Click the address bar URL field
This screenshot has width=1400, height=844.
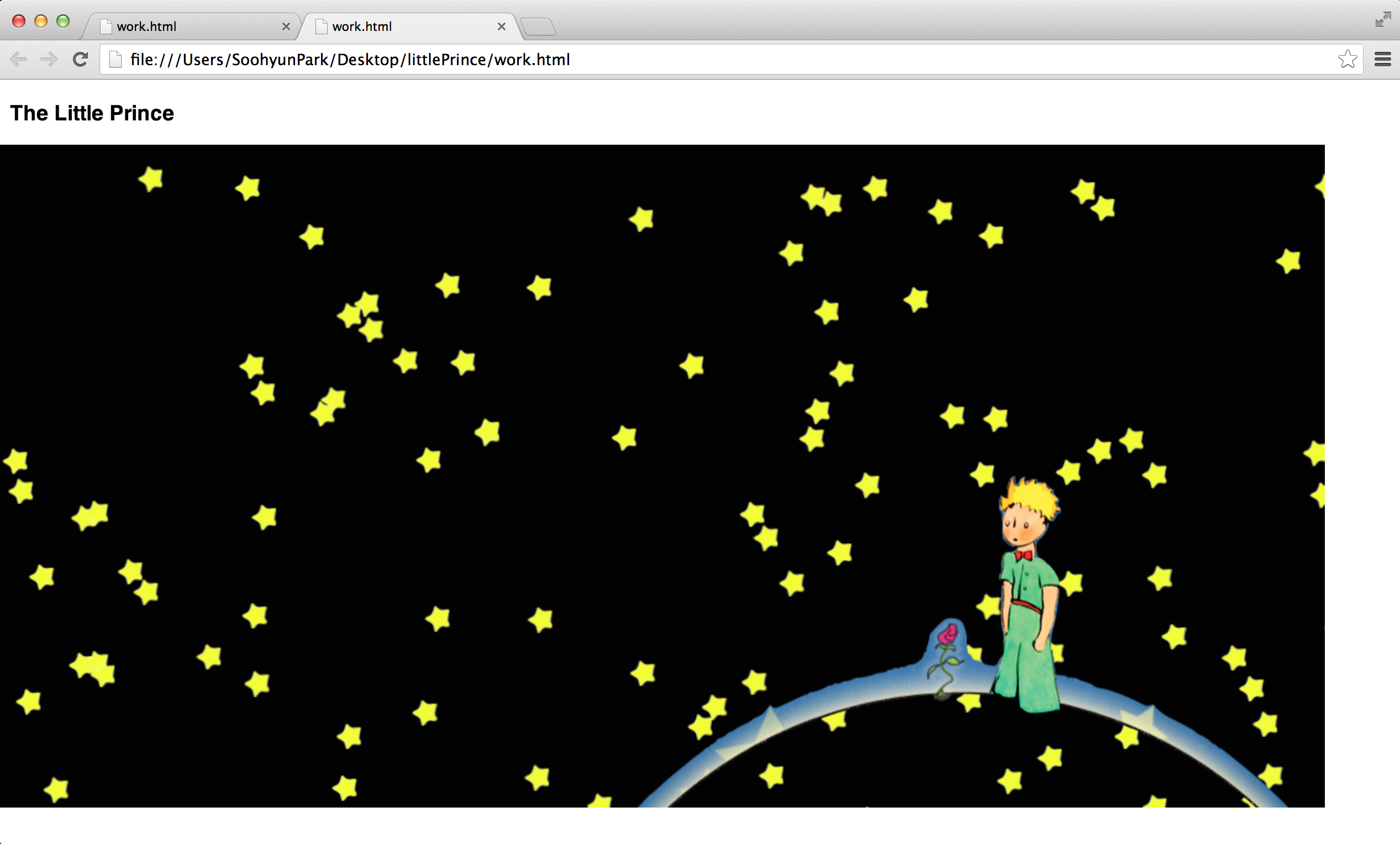tap(731, 59)
